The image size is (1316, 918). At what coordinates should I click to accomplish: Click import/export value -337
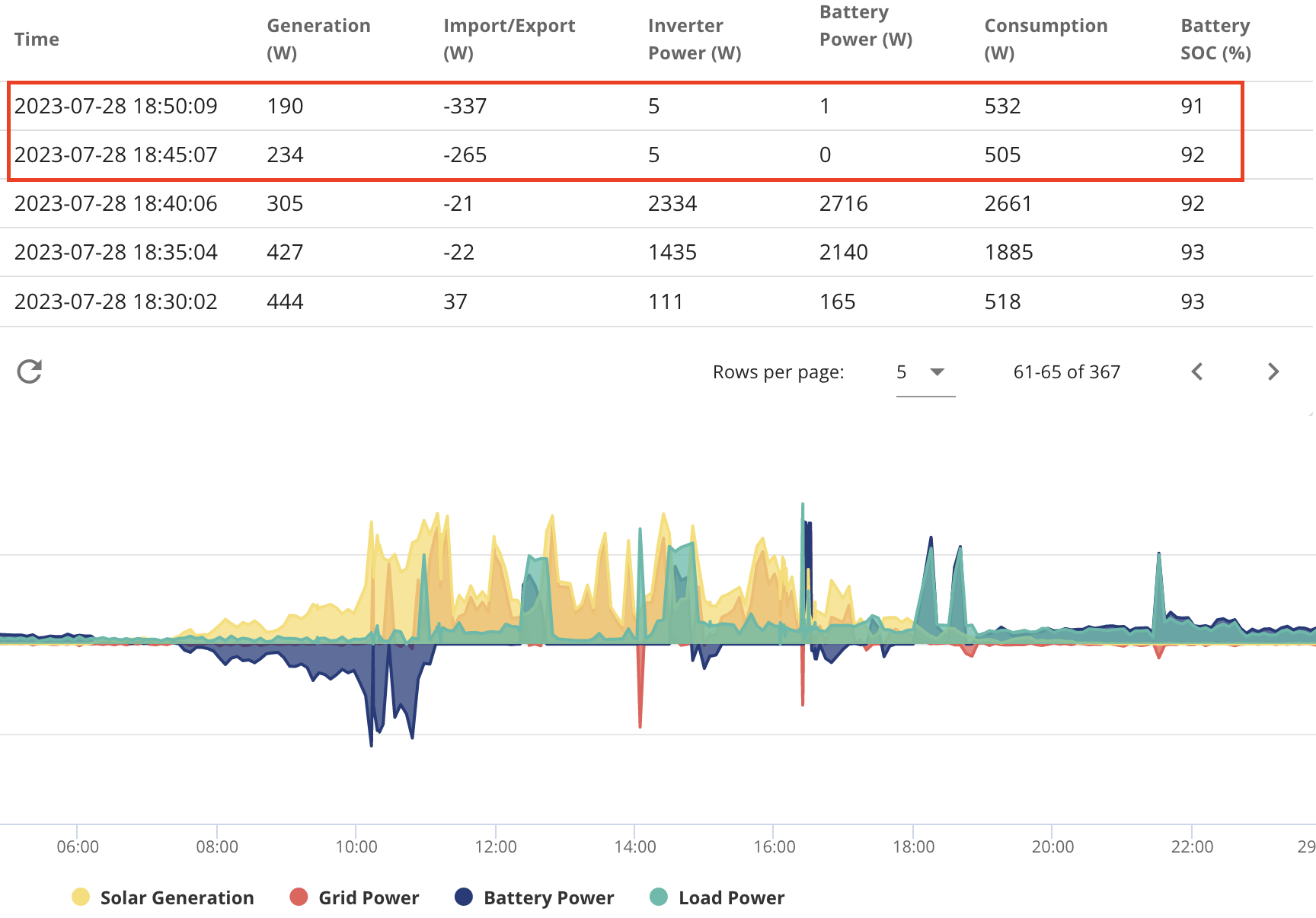[x=465, y=106]
